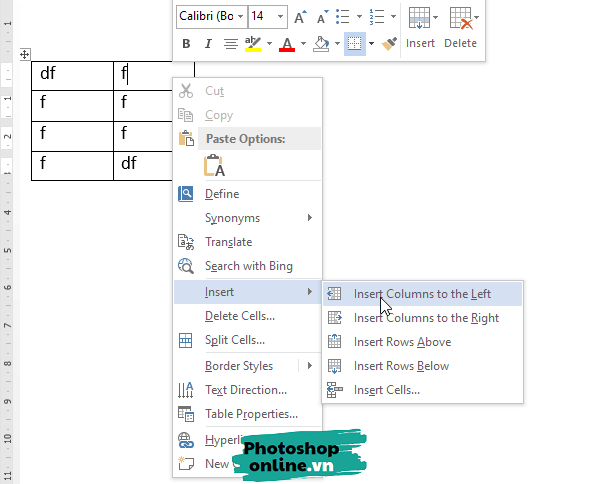Toggle bold formatting in mini toolbar
600x484 pixels.
[186, 44]
